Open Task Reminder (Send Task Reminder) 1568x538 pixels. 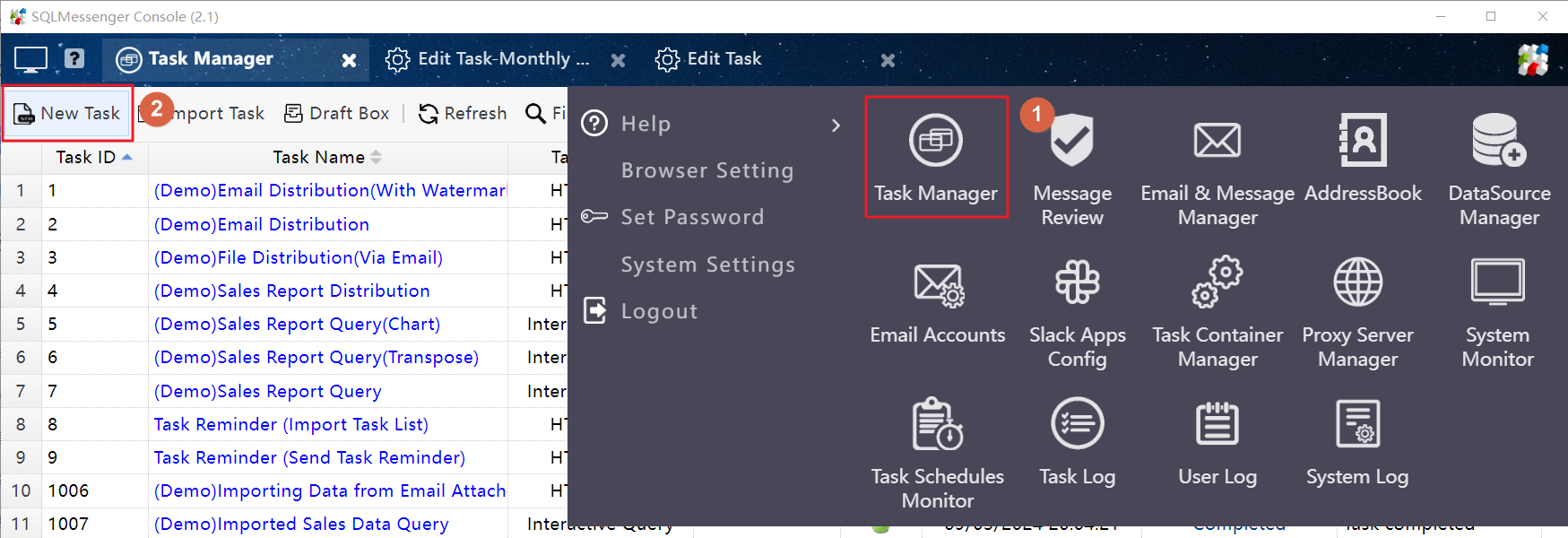[309, 457]
